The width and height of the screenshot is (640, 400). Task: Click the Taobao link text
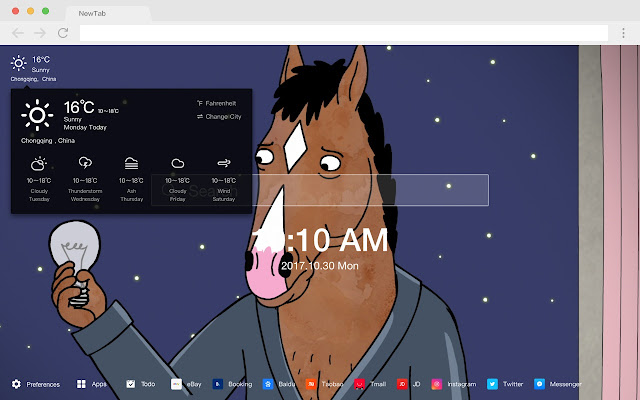332,384
